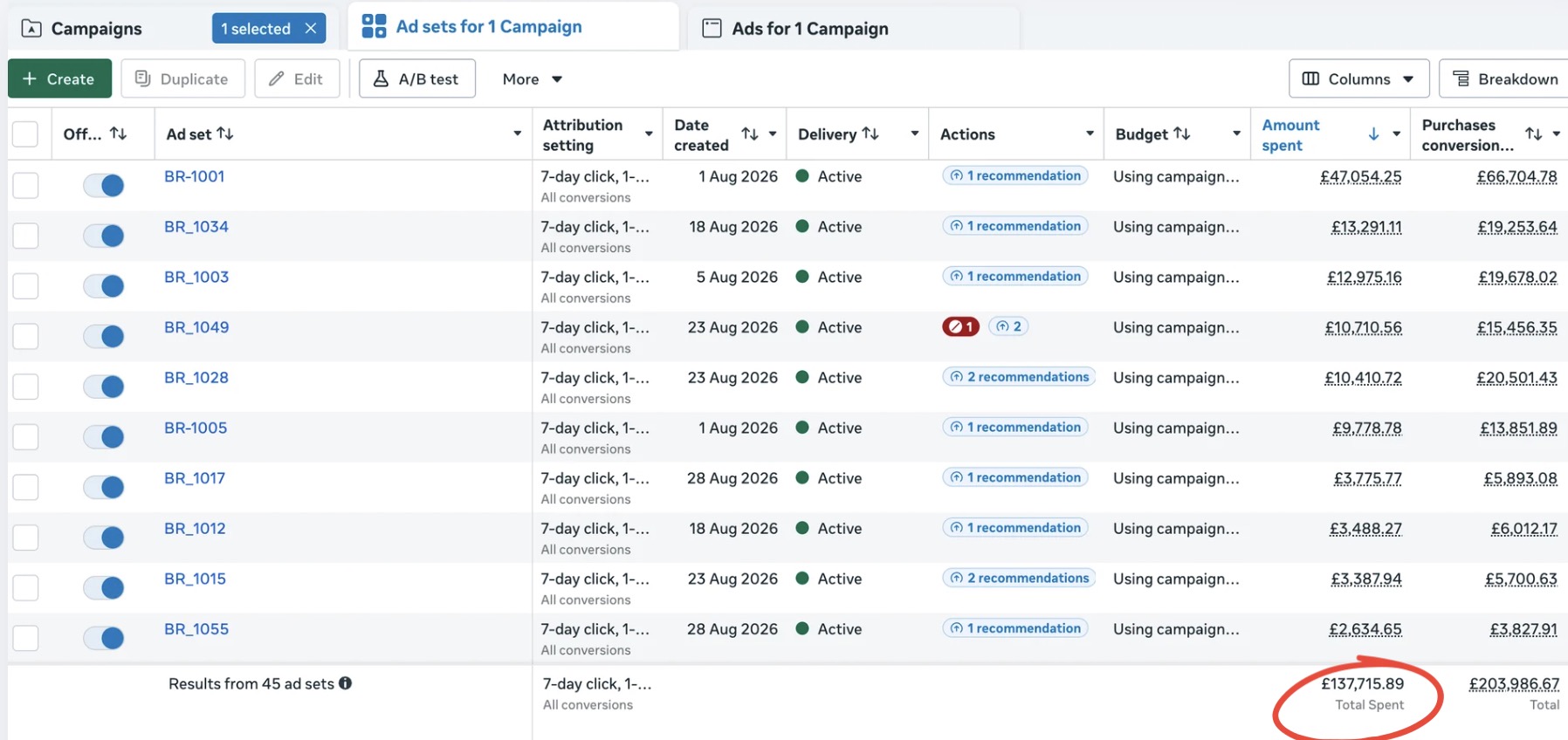Image resolution: width=1568 pixels, height=740 pixels.
Task: Open the BR-1005 ad set link
Action: (196, 428)
